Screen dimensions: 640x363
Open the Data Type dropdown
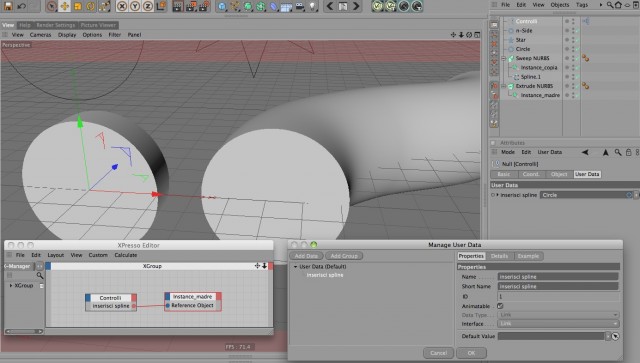click(558, 315)
